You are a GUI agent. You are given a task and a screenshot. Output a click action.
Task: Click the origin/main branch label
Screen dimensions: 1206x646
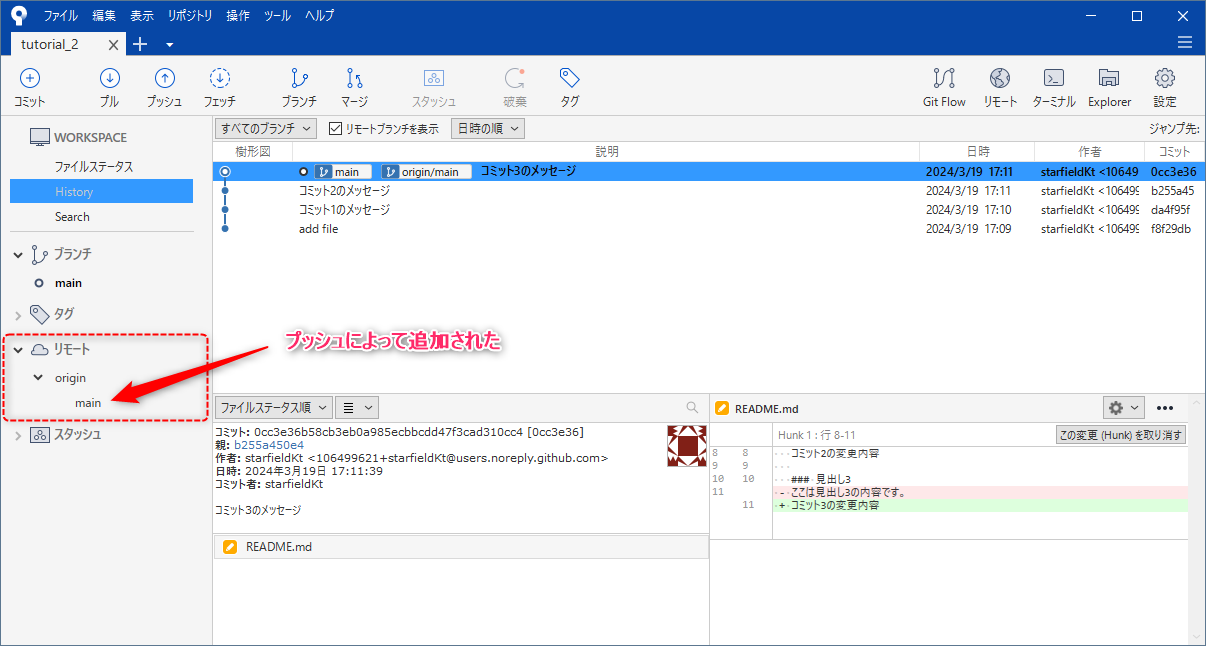pyautogui.click(x=426, y=172)
